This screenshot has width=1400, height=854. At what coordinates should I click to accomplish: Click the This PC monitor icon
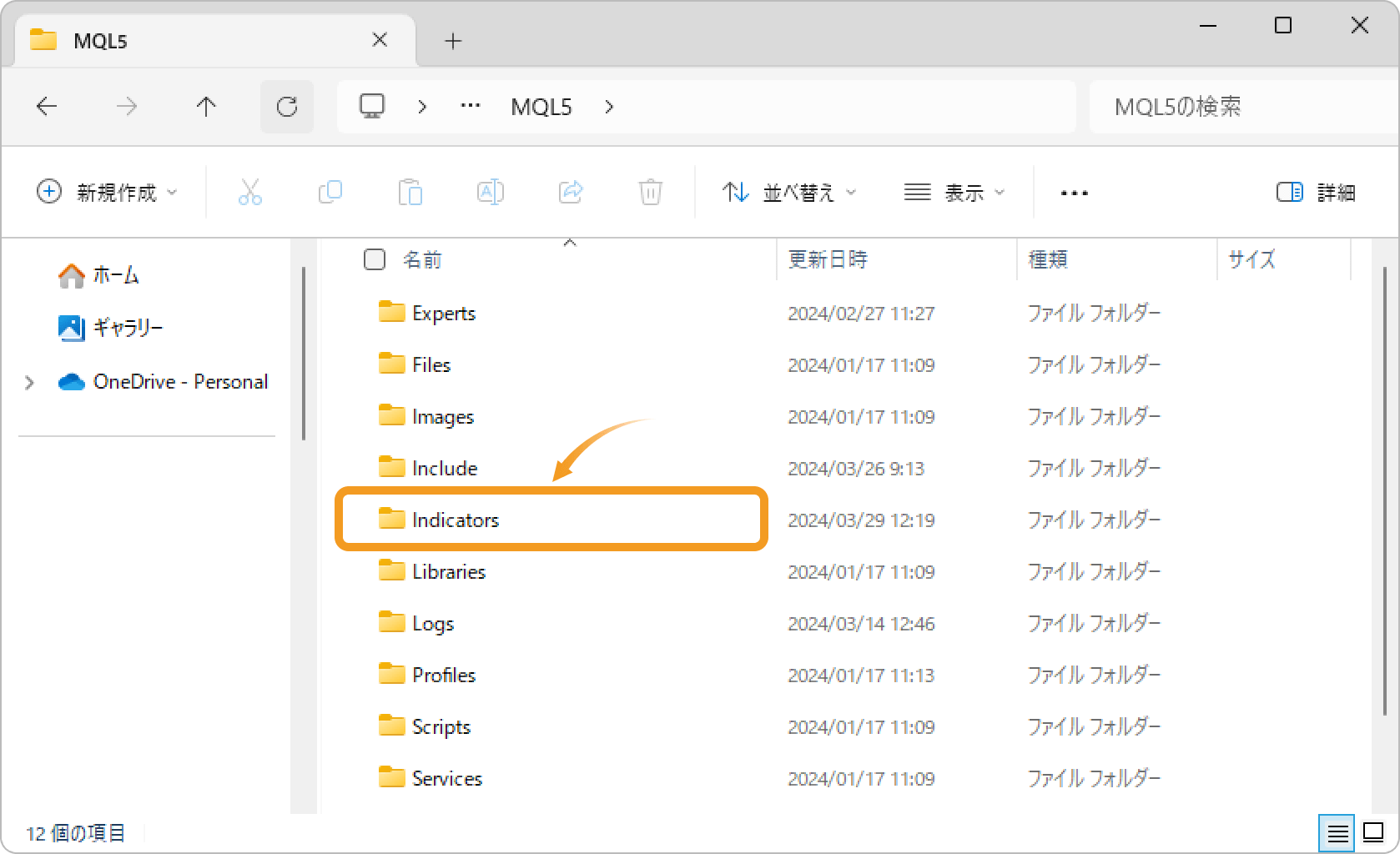pyautogui.click(x=372, y=106)
